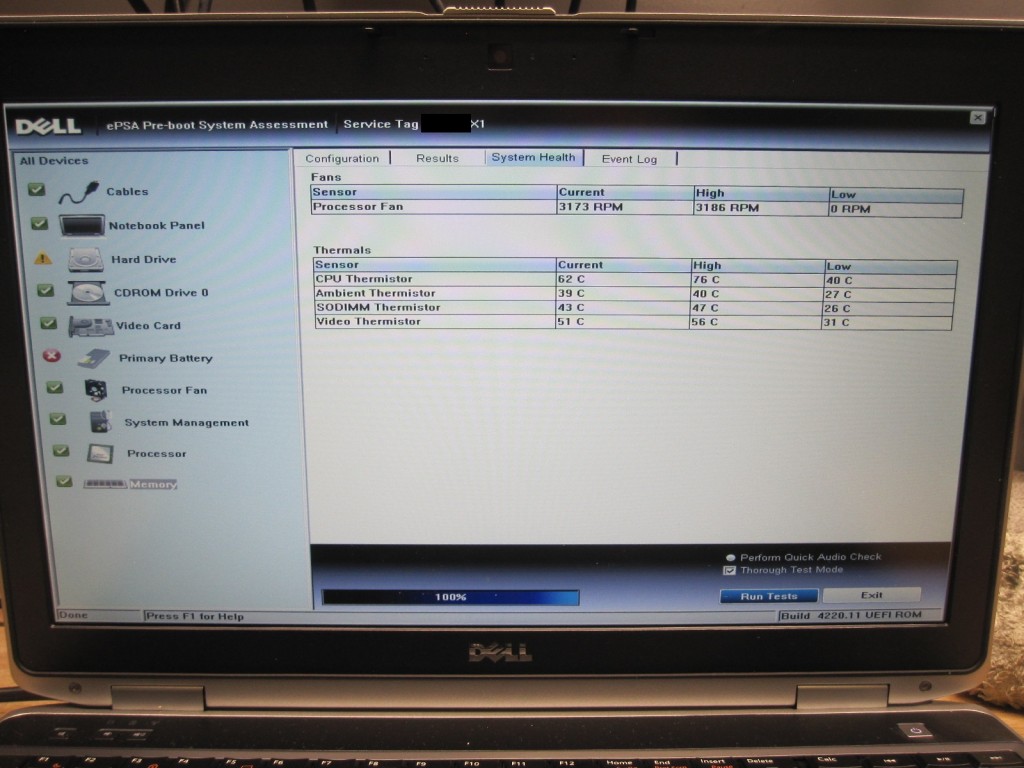Click the green check next to Video Card
This screenshot has height=768, width=1024.
pos(48,323)
